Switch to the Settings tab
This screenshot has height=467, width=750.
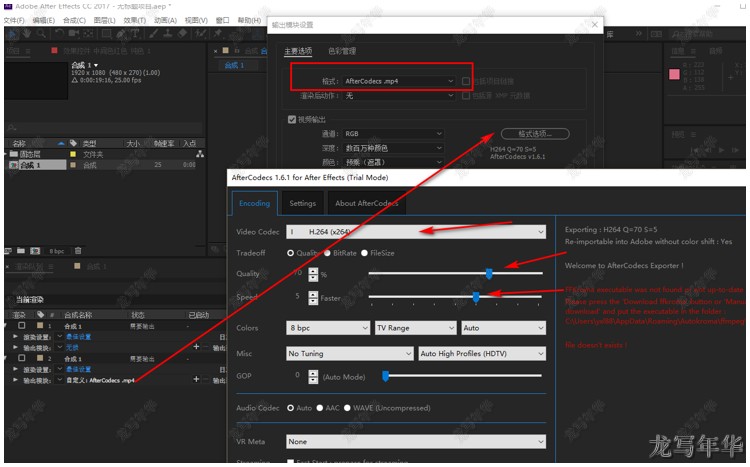click(302, 203)
